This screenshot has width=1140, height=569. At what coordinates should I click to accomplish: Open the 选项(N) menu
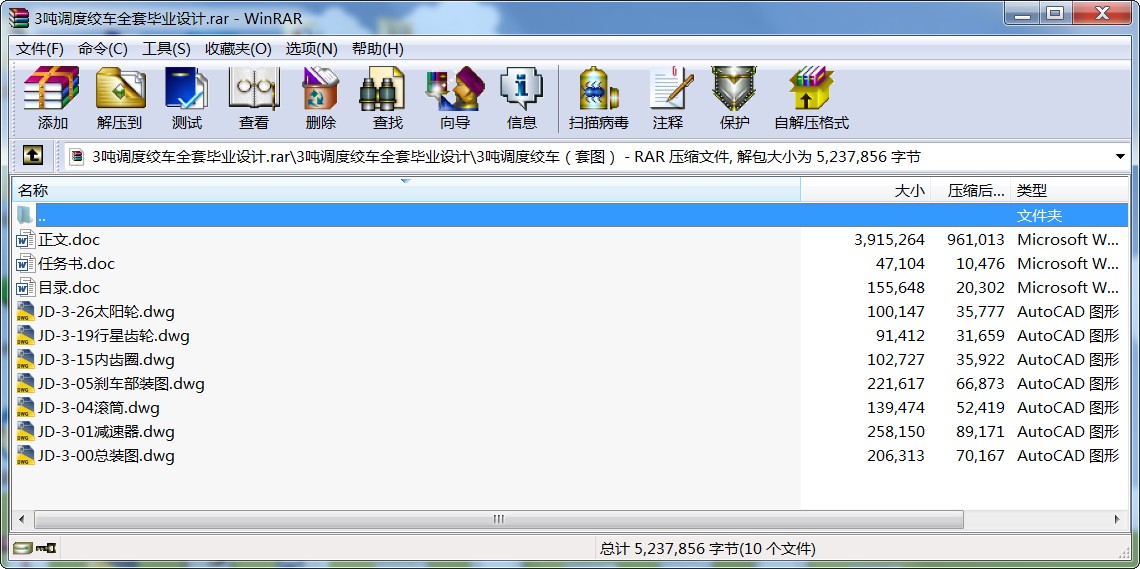coord(311,49)
